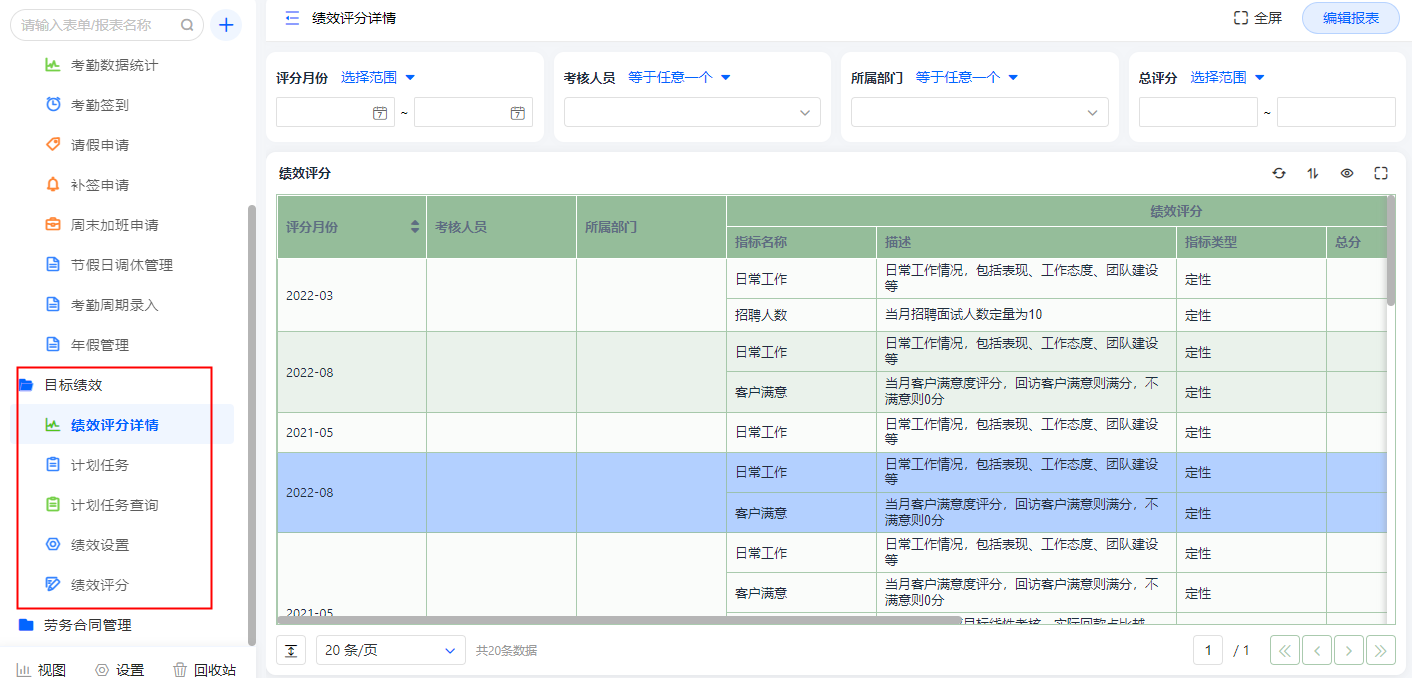Click the plus icon to create a new form

[226, 24]
